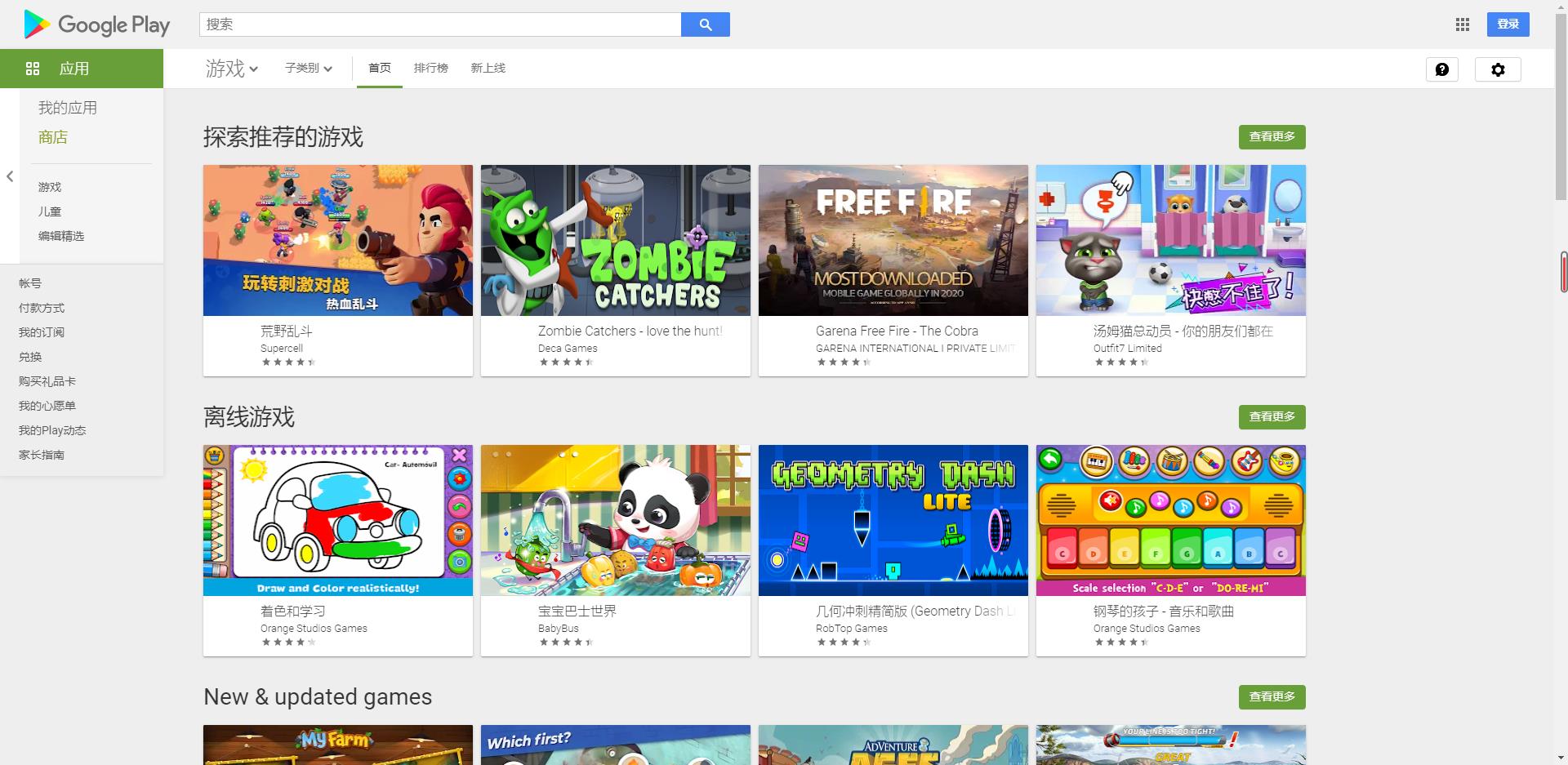Focus the 搜索 search input field

440,24
